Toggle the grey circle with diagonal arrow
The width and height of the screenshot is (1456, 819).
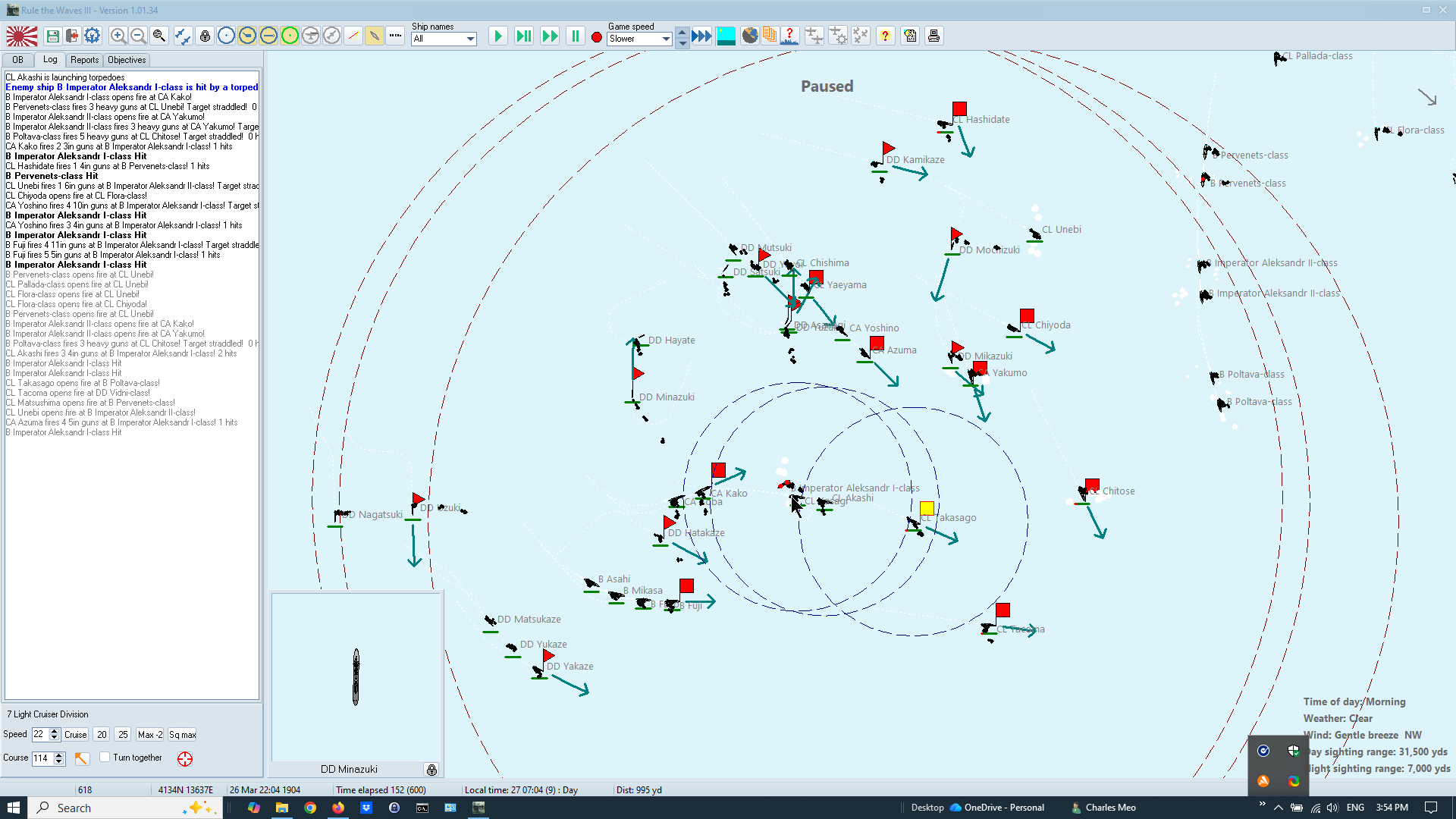coord(332,36)
